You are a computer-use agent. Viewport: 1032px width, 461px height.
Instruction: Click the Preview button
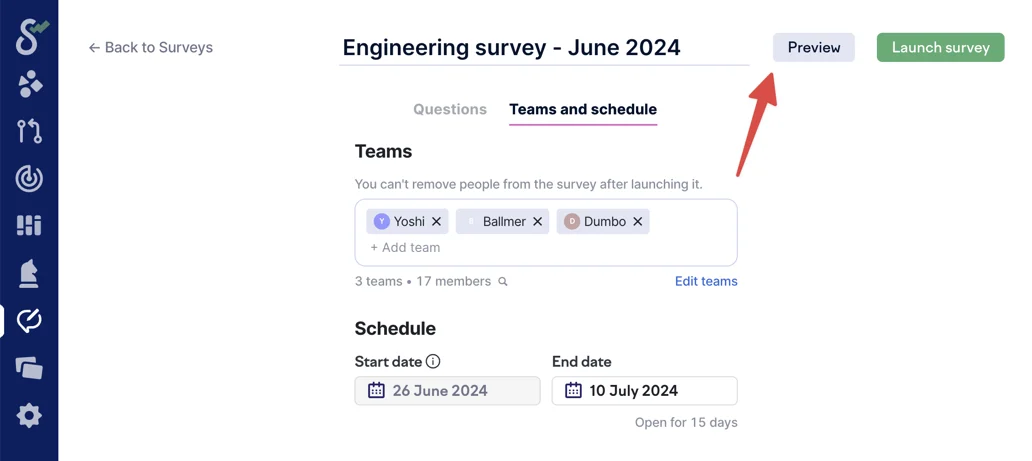click(x=813, y=48)
